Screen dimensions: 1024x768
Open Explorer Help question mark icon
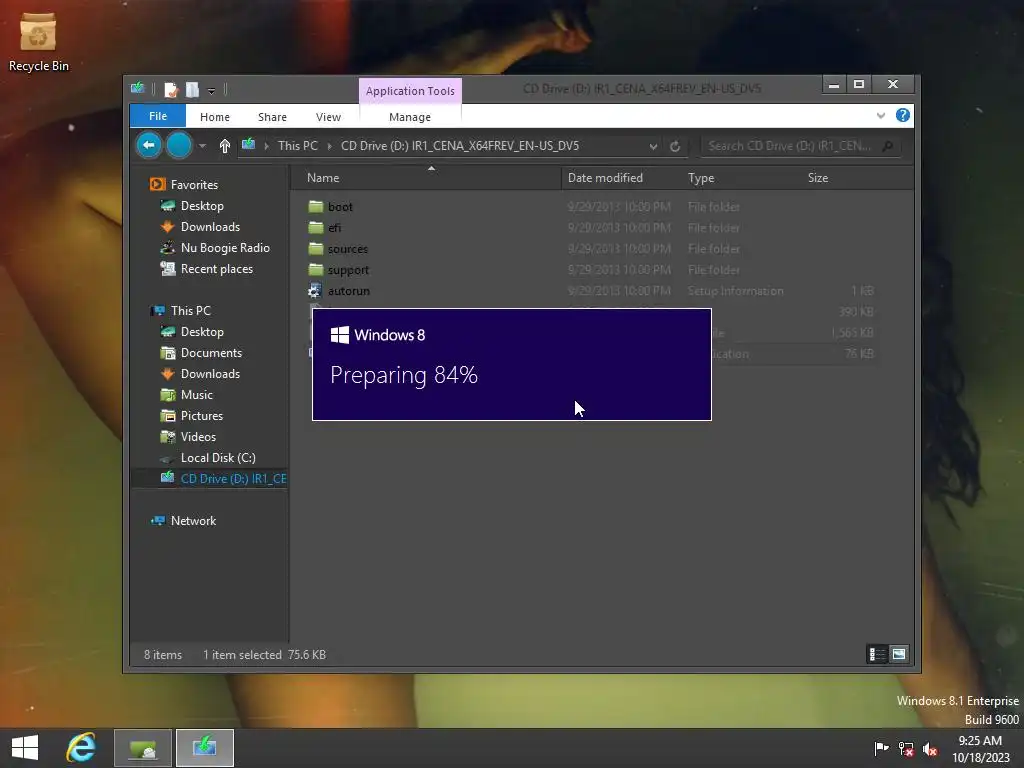903,116
